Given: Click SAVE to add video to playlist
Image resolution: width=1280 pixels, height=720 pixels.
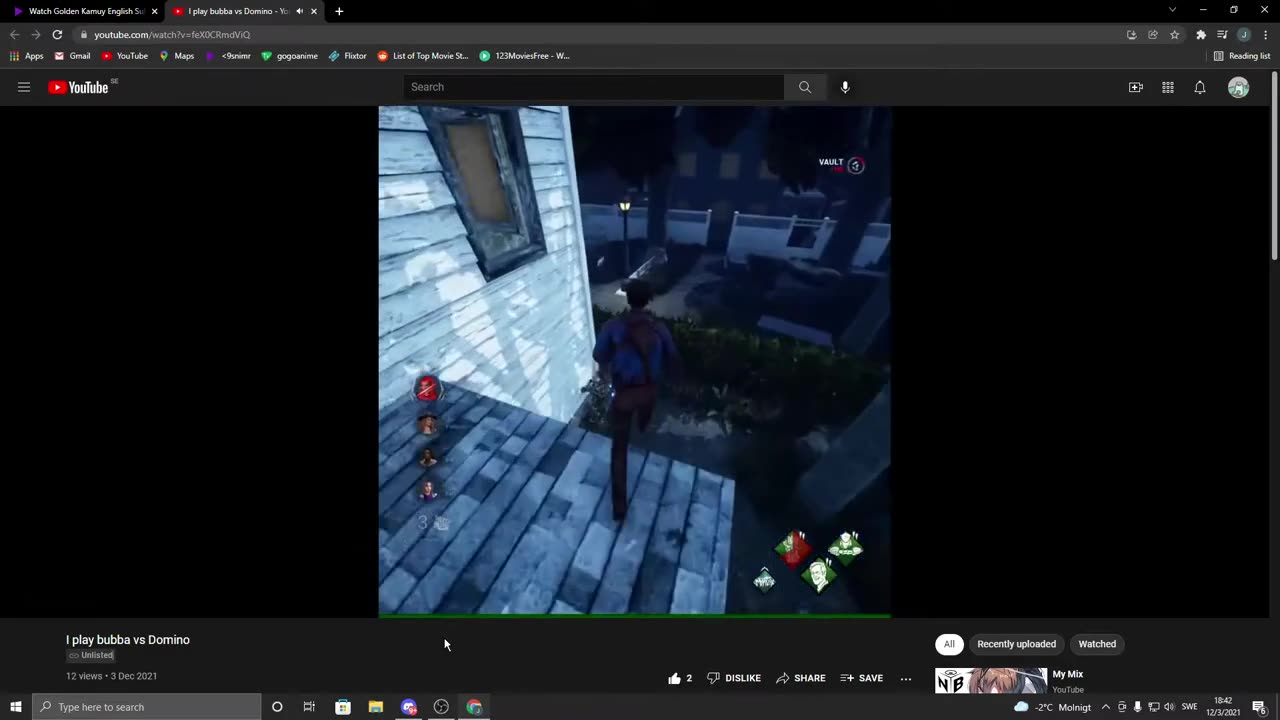Looking at the screenshot, I should pos(862,678).
